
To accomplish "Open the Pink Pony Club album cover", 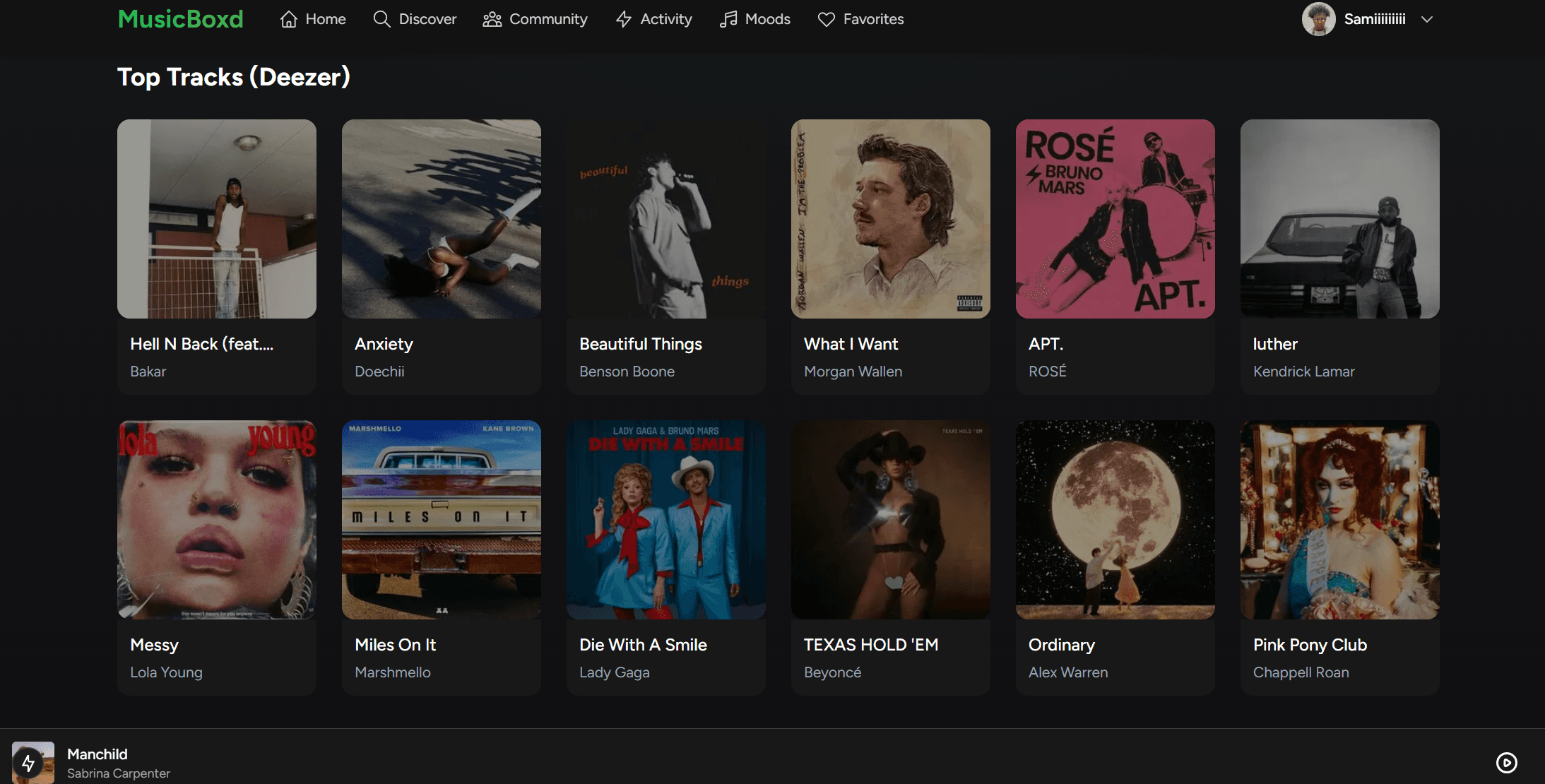I will pos(1340,520).
